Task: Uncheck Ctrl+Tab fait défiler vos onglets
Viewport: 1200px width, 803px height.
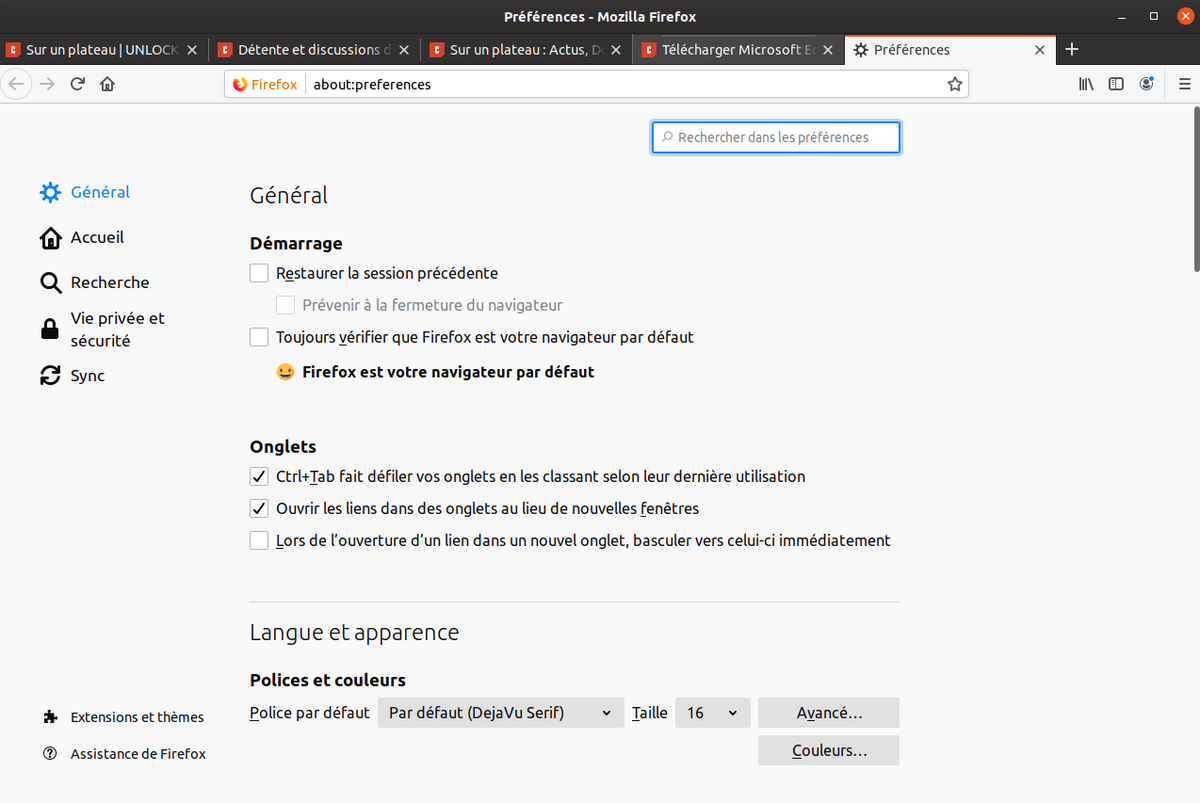Action: (x=259, y=476)
